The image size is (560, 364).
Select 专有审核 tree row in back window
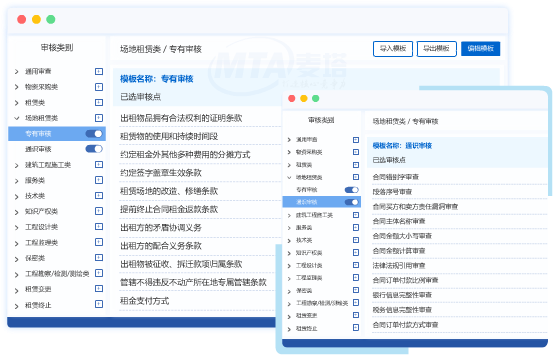pos(57,134)
